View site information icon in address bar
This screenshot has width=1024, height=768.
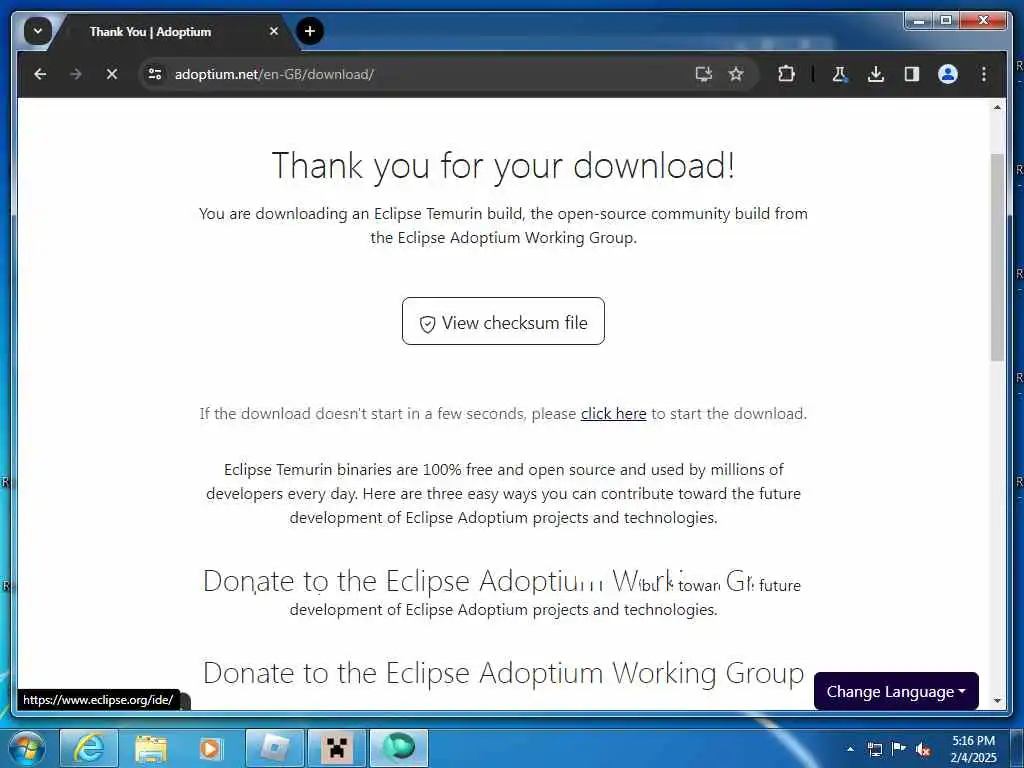click(x=155, y=74)
